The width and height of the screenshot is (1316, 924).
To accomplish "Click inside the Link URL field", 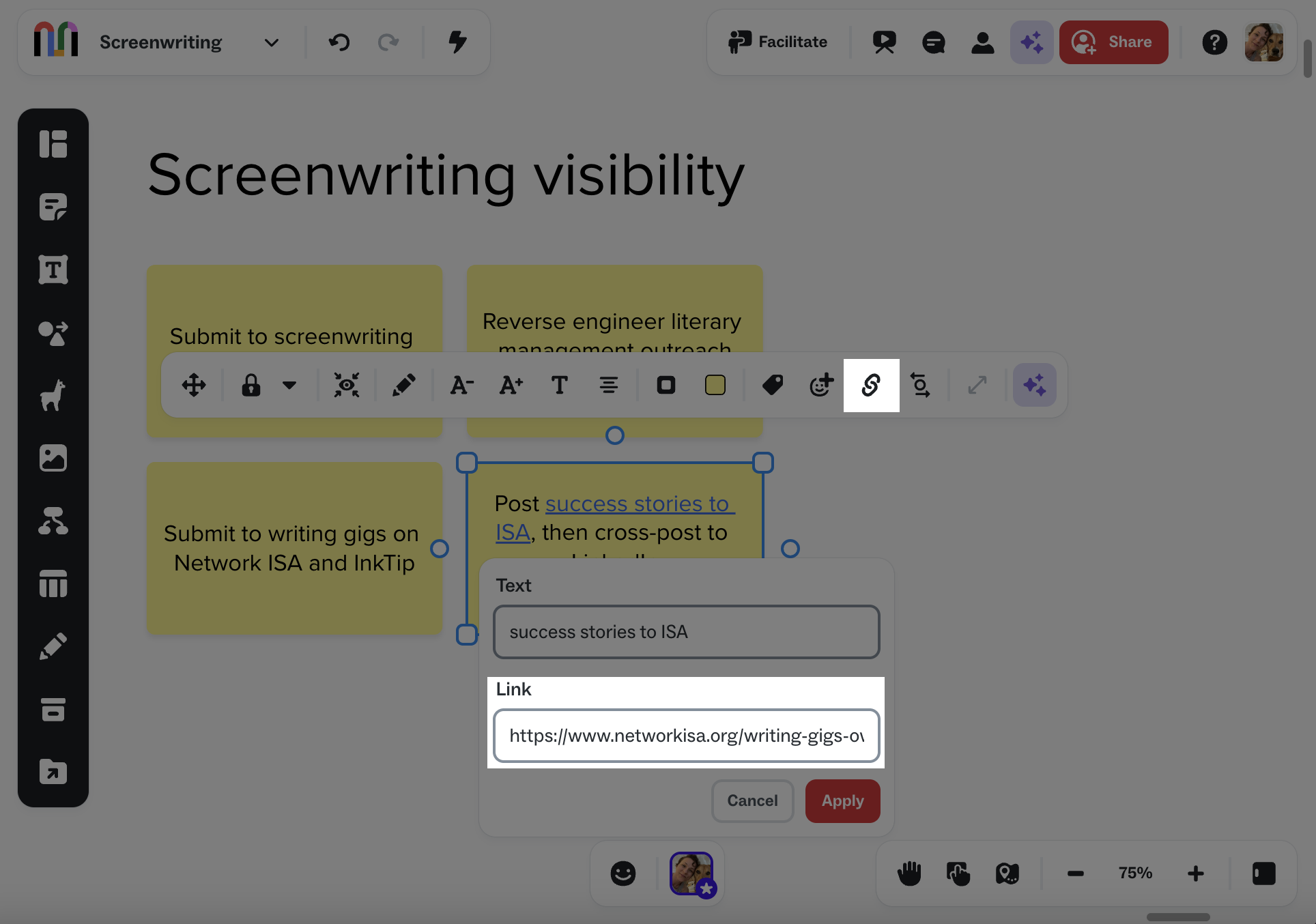I will pyautogui.click(x=686, y=736).
